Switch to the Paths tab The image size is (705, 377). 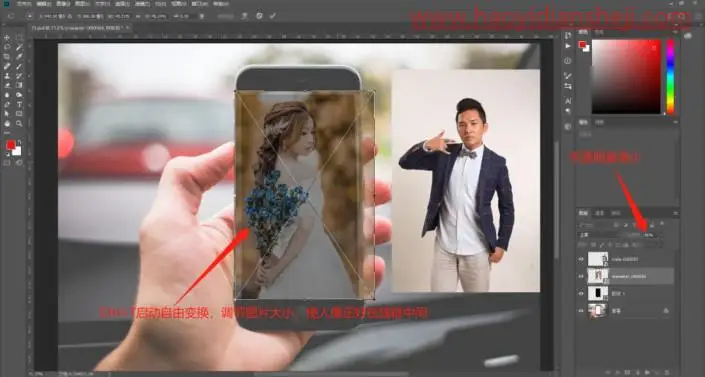coord(616,213)
